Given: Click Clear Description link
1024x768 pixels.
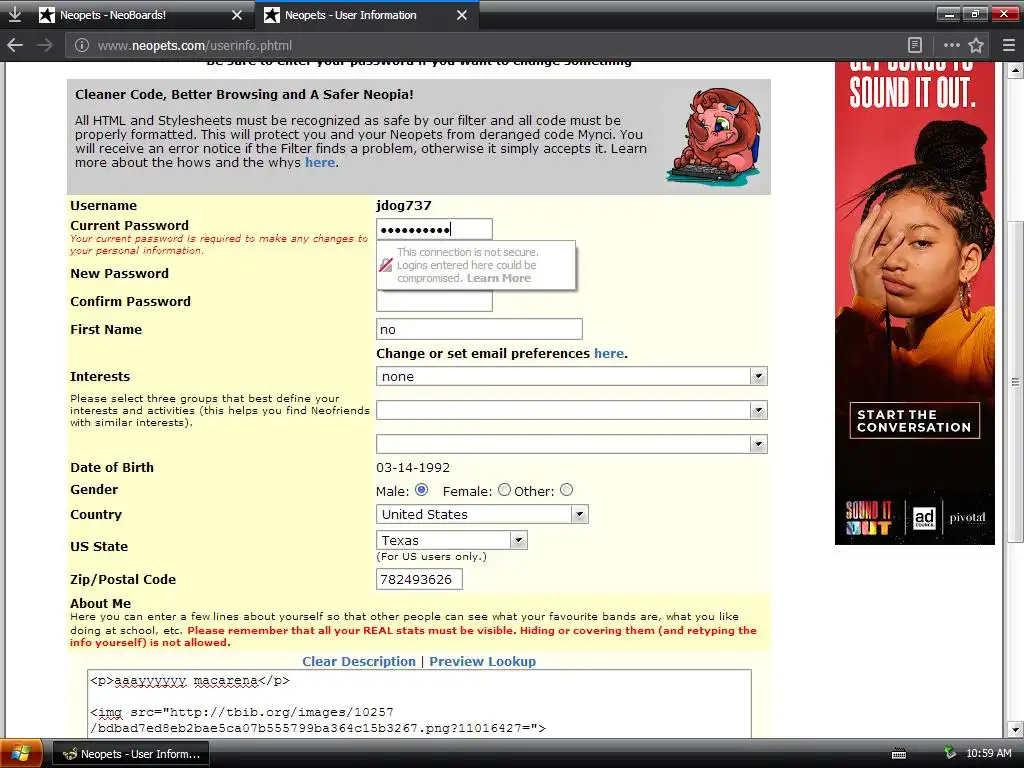Looking at the screenshot, I should 359,662.
